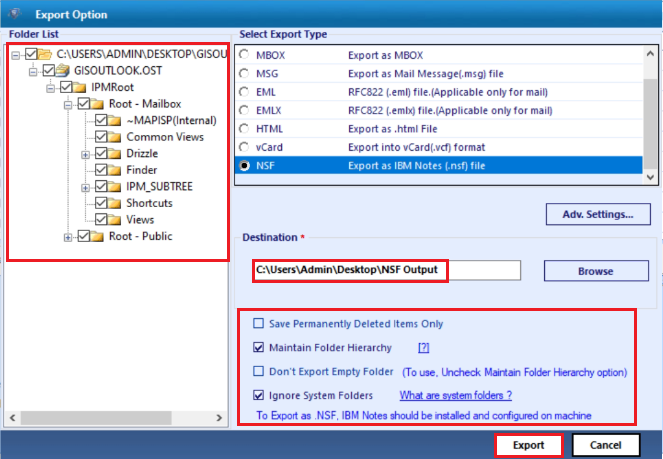Expand the Drizzle folder node

click(x=85, y=155)
